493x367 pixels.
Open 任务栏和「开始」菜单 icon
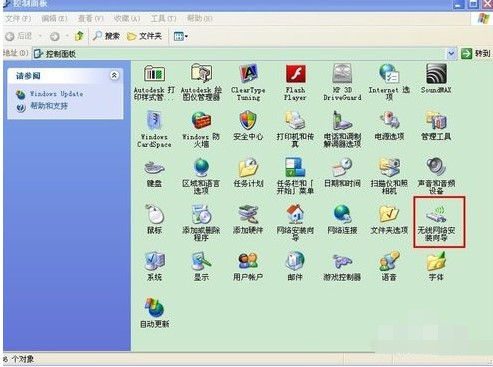click(295, 167)
